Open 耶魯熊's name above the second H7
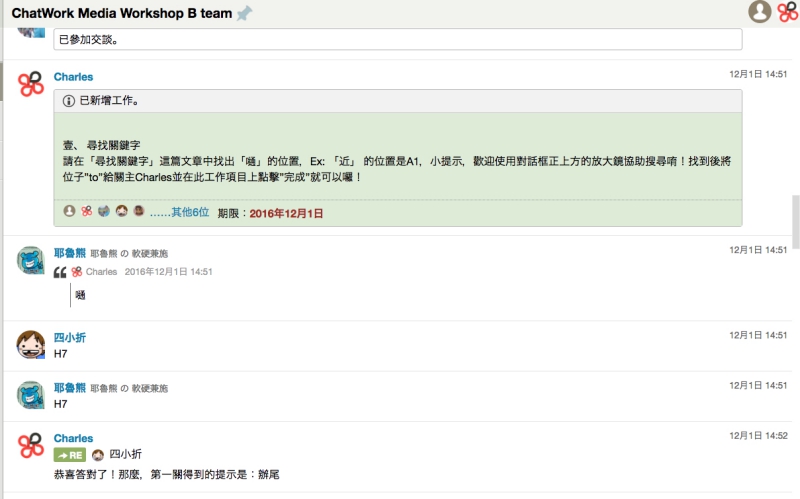 click(70, 388)
